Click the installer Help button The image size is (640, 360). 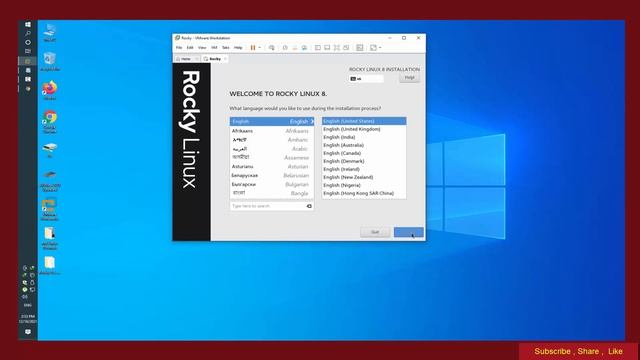click(x=409, y=78)
